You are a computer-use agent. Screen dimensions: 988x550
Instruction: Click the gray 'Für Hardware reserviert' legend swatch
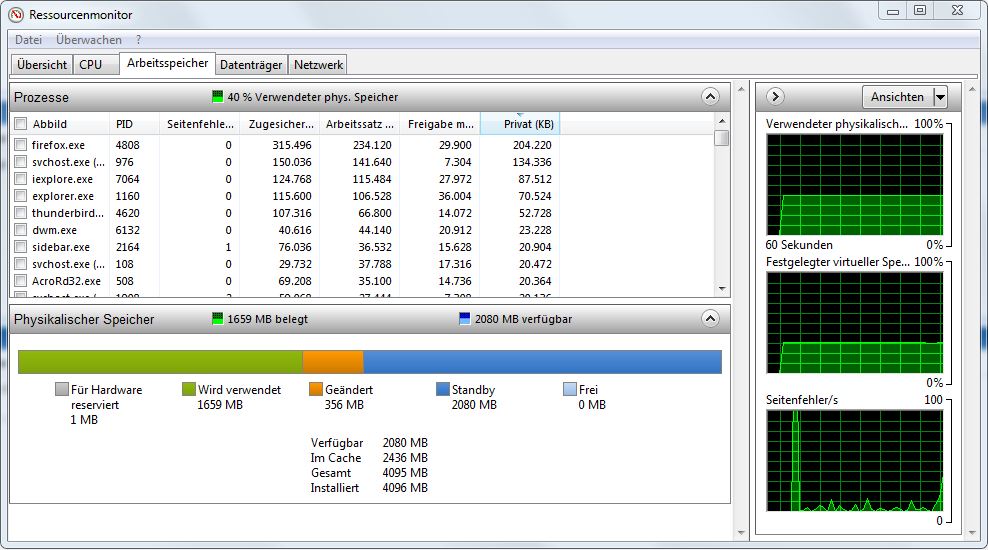61,389
